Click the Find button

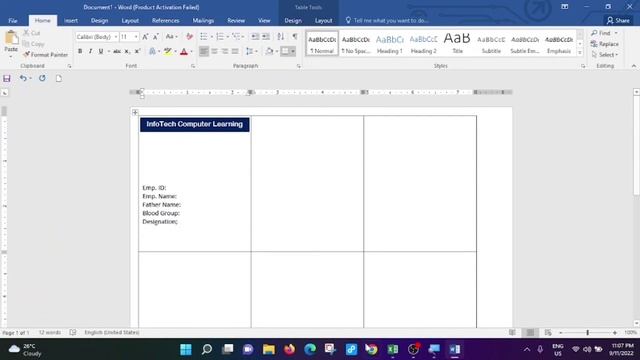tap(602, 33)
